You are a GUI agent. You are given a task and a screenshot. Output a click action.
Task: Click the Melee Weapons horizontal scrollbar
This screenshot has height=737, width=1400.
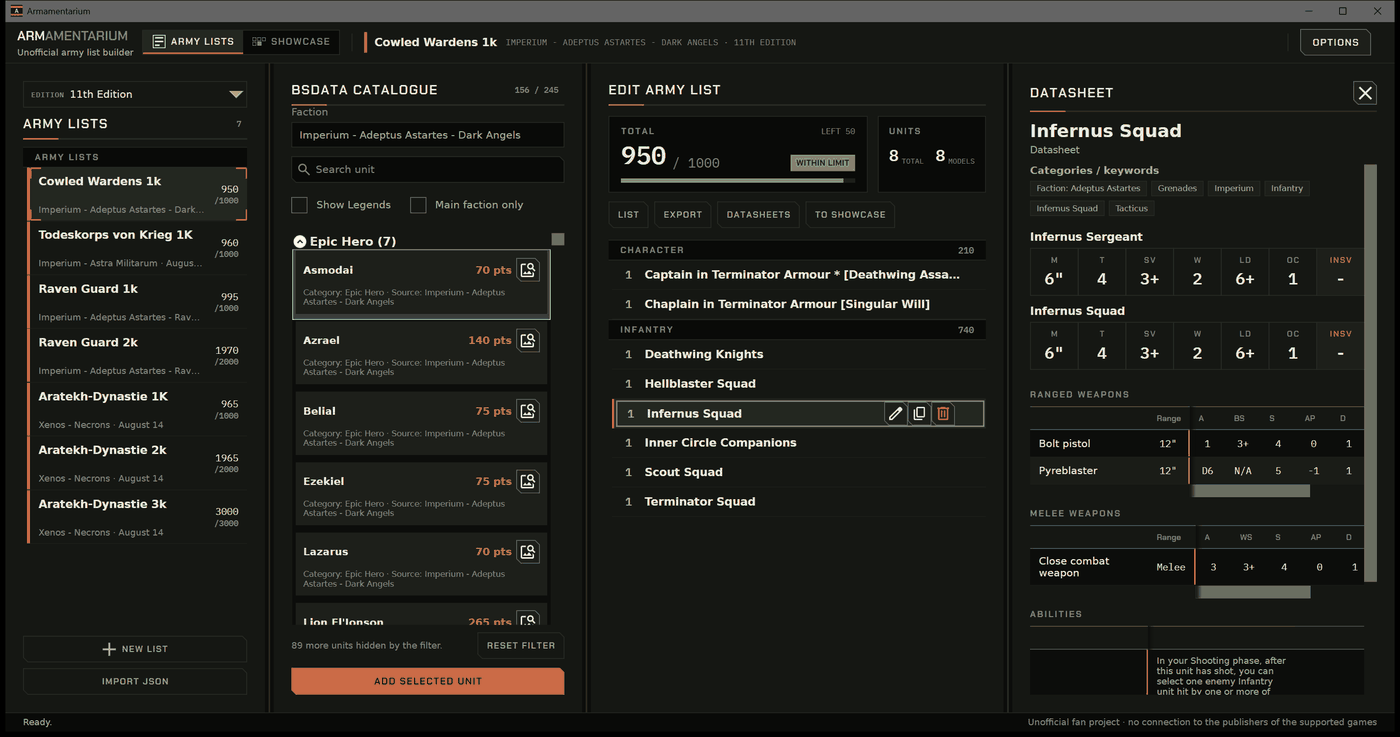pos(1252,592)
